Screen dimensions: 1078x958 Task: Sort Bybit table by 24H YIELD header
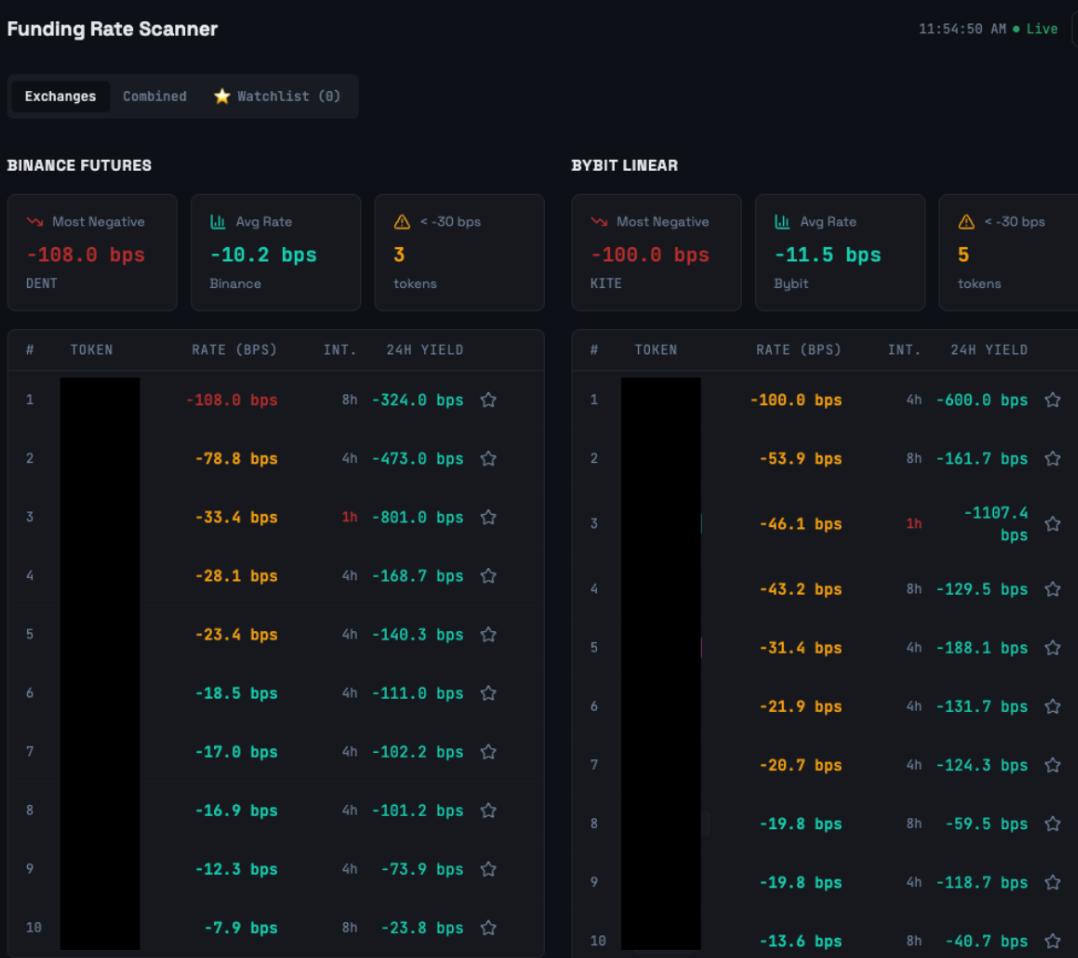tap(989, 349)
